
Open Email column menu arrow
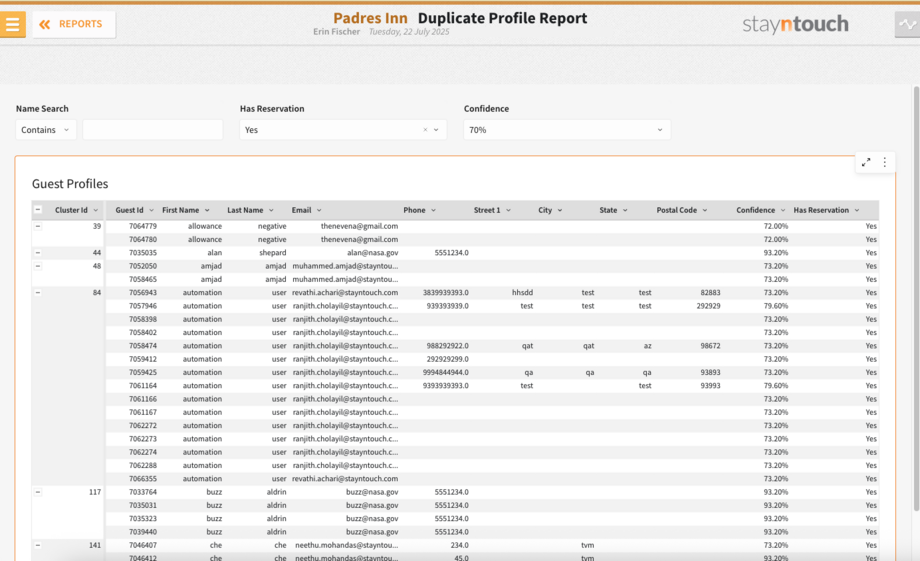[x=319, y=210]
